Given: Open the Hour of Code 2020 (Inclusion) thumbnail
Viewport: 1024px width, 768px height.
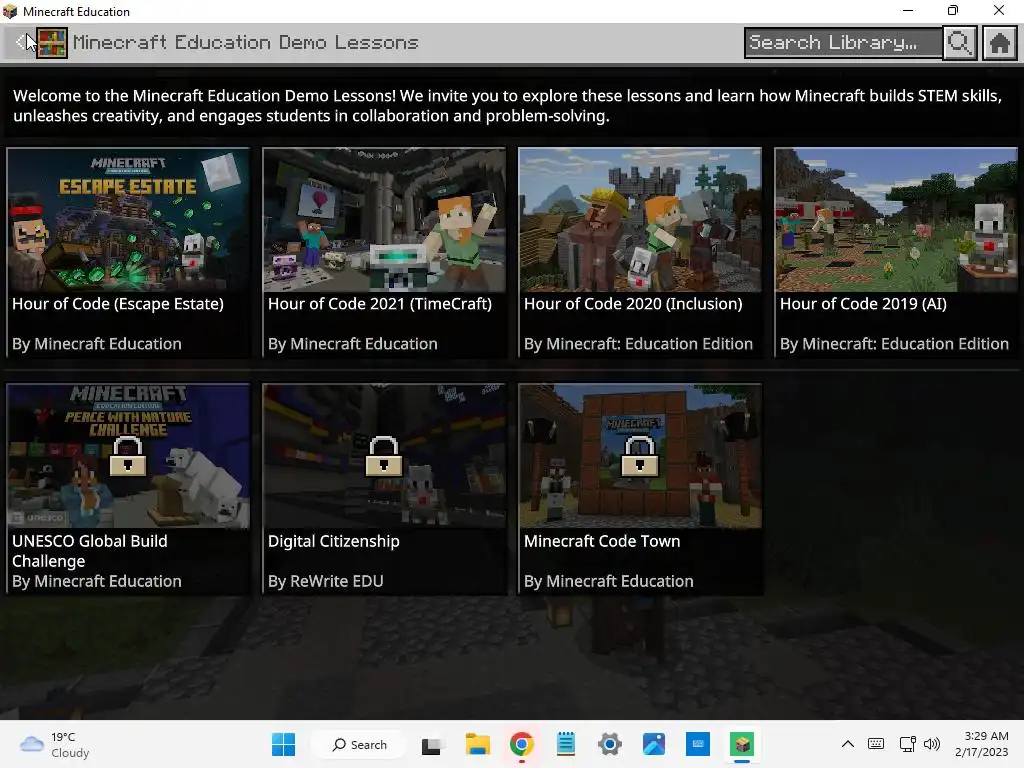Looking at the screenshot, I should click(640, 219).
